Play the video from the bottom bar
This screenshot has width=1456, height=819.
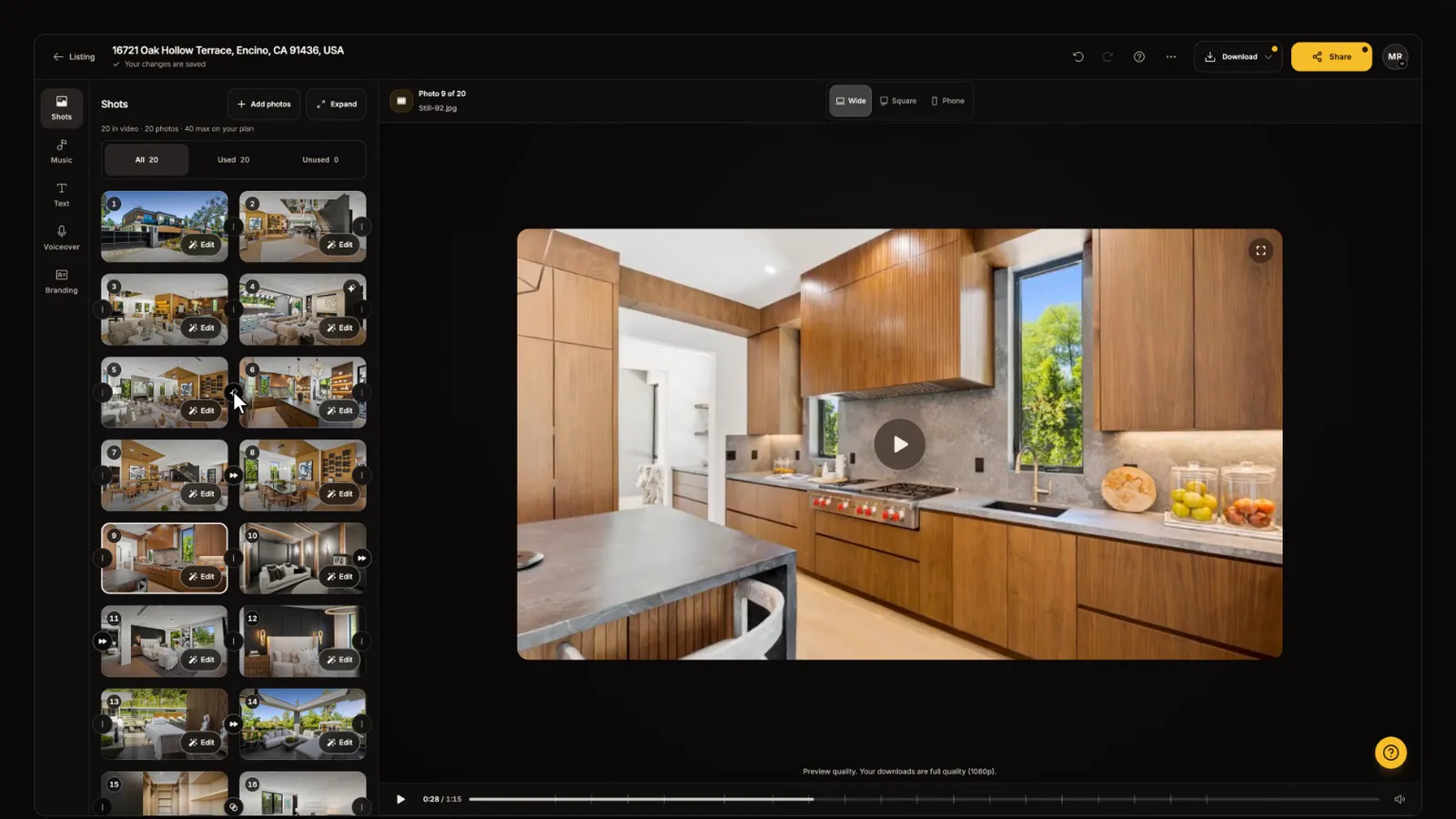coord(400,799)
